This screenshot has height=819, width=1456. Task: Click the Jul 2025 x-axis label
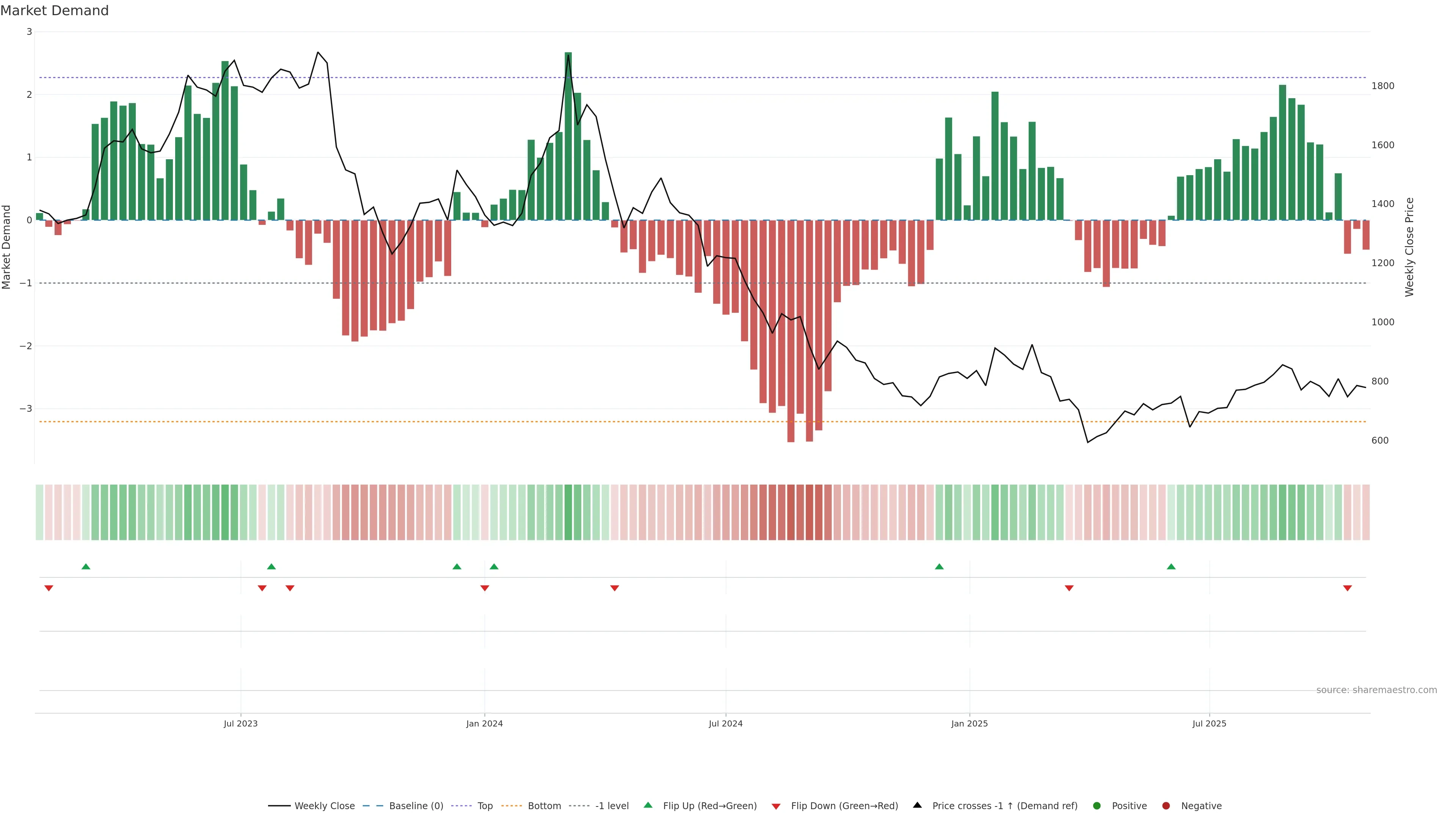pos(1209,723)
